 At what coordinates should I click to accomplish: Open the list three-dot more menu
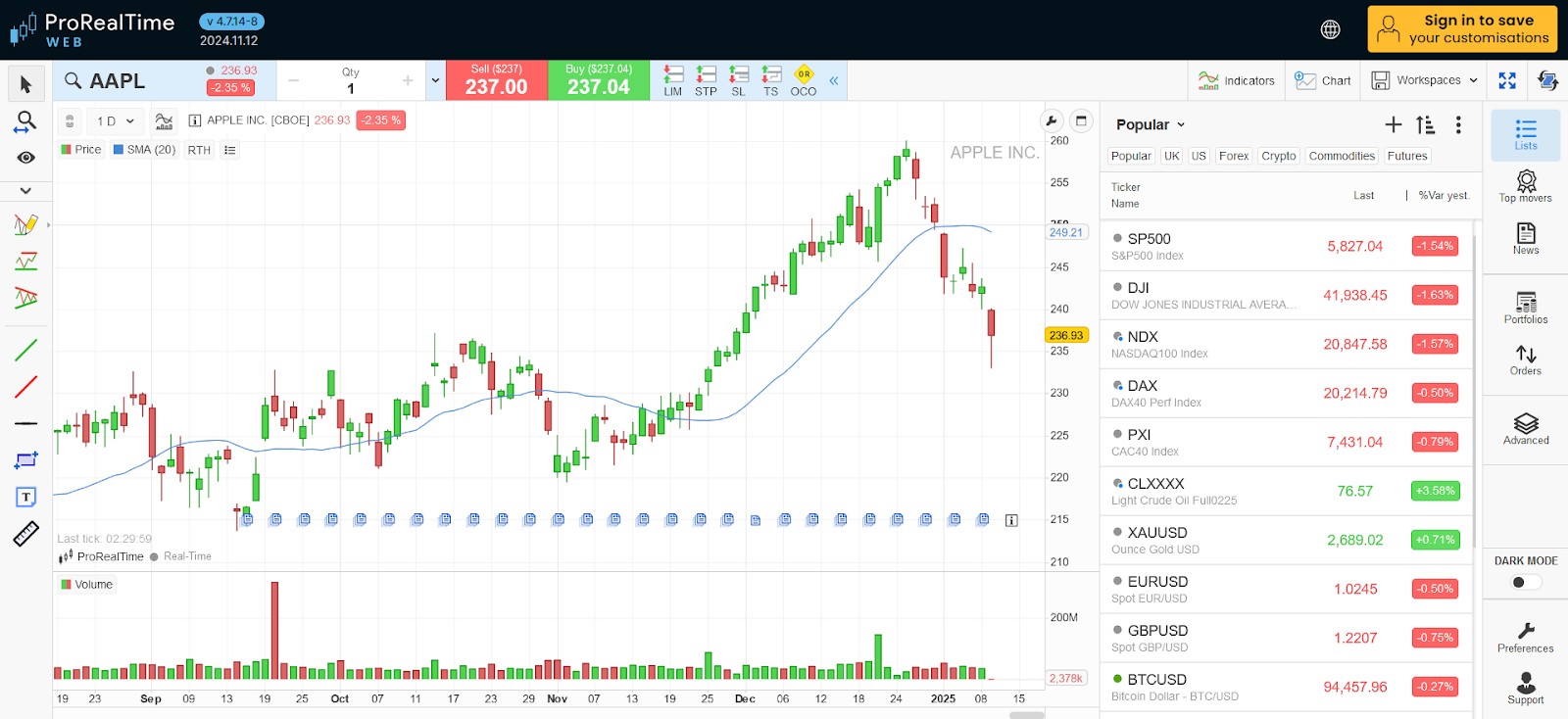[x=1458, y=124]
